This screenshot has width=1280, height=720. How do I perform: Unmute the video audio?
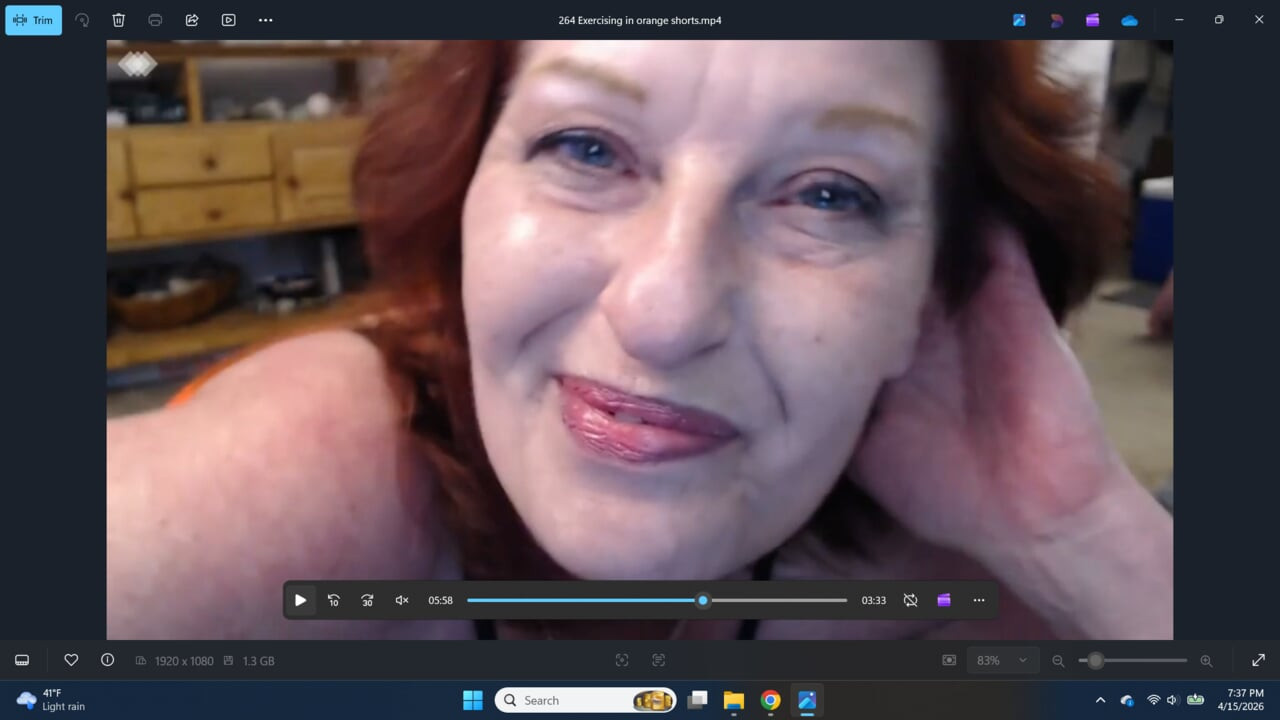402,600
